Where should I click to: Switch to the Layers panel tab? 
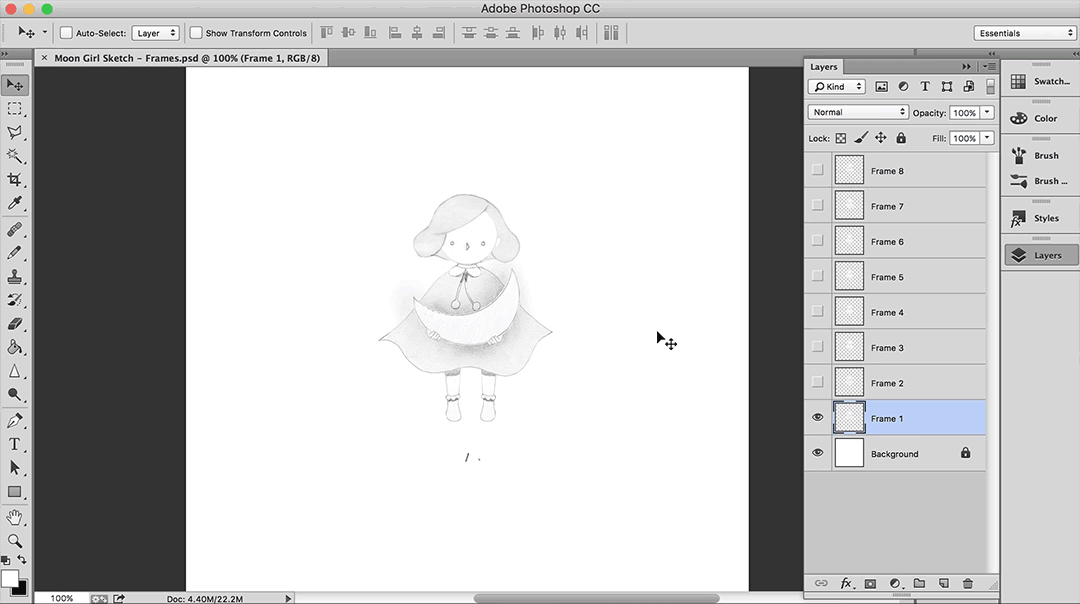(x=824, y=67)
